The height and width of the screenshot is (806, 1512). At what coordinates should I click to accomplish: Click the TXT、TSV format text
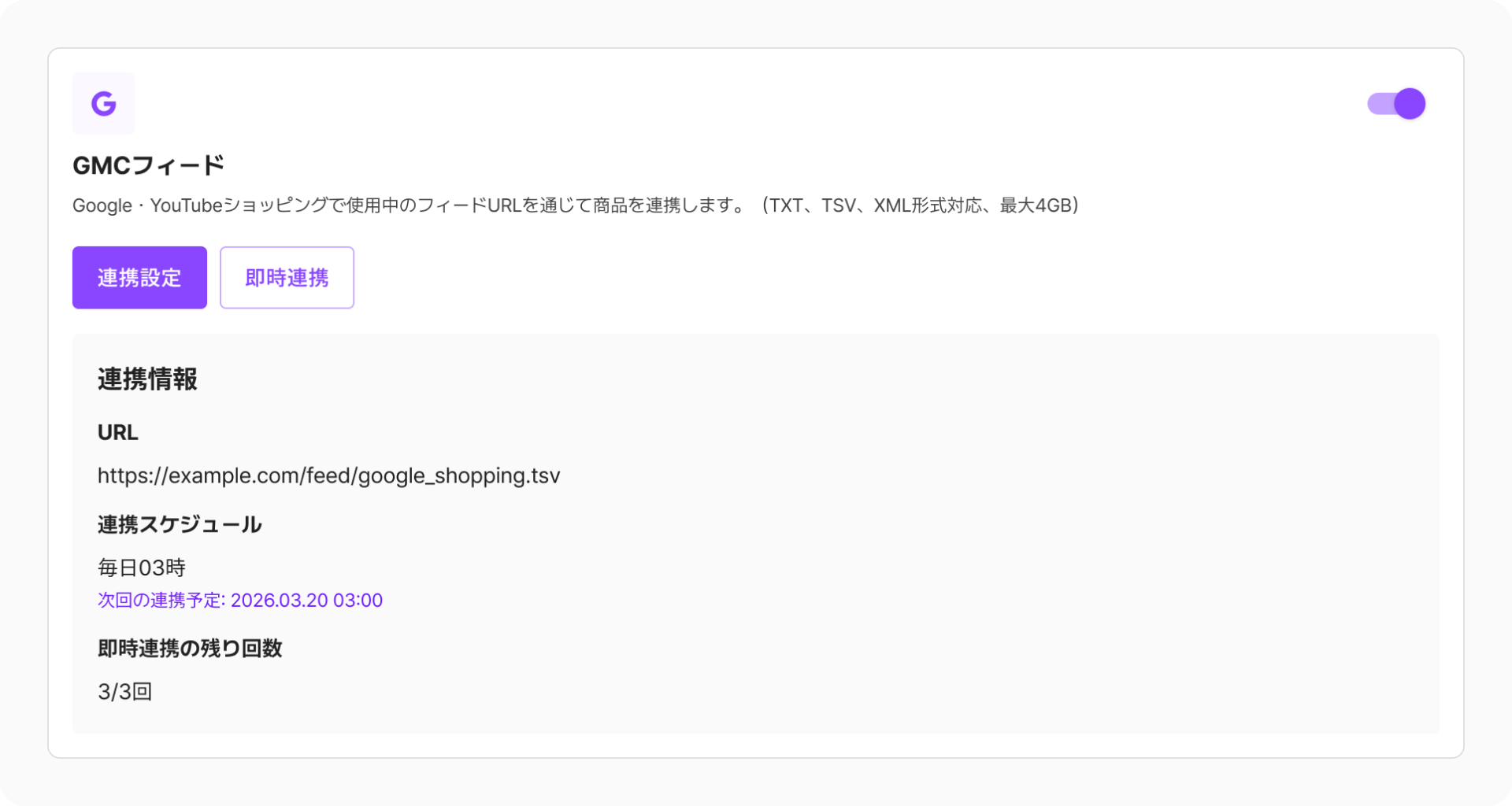click(812, 205)
